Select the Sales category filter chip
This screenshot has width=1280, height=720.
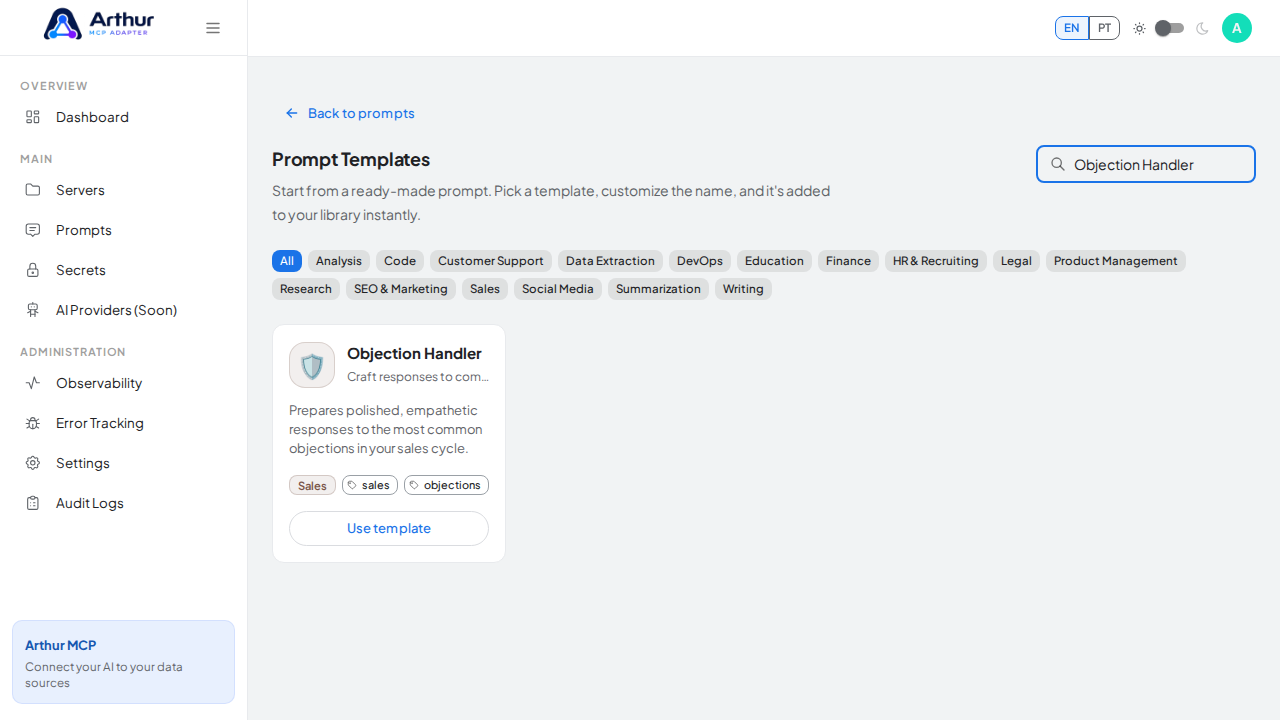point(485,289)
